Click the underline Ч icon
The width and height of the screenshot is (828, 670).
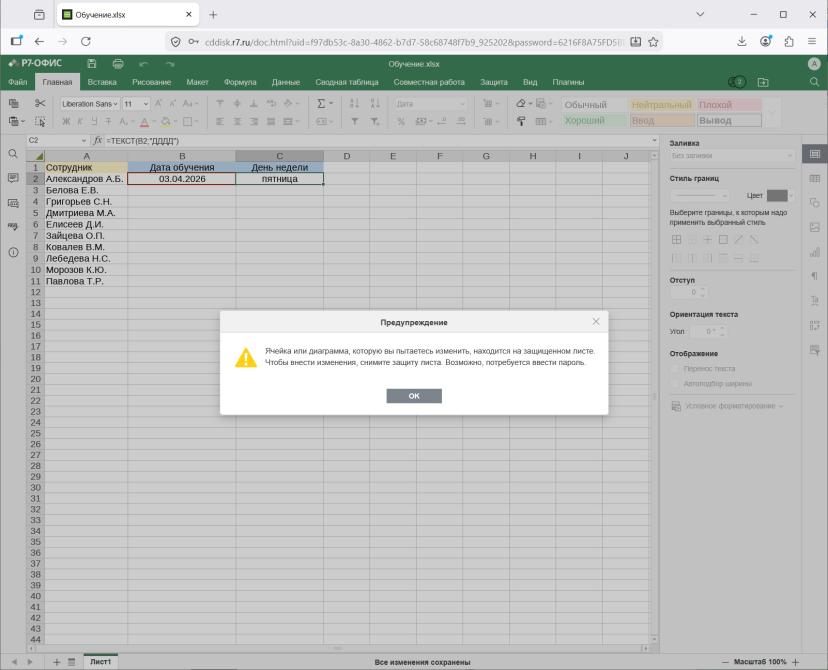point(94,121)
